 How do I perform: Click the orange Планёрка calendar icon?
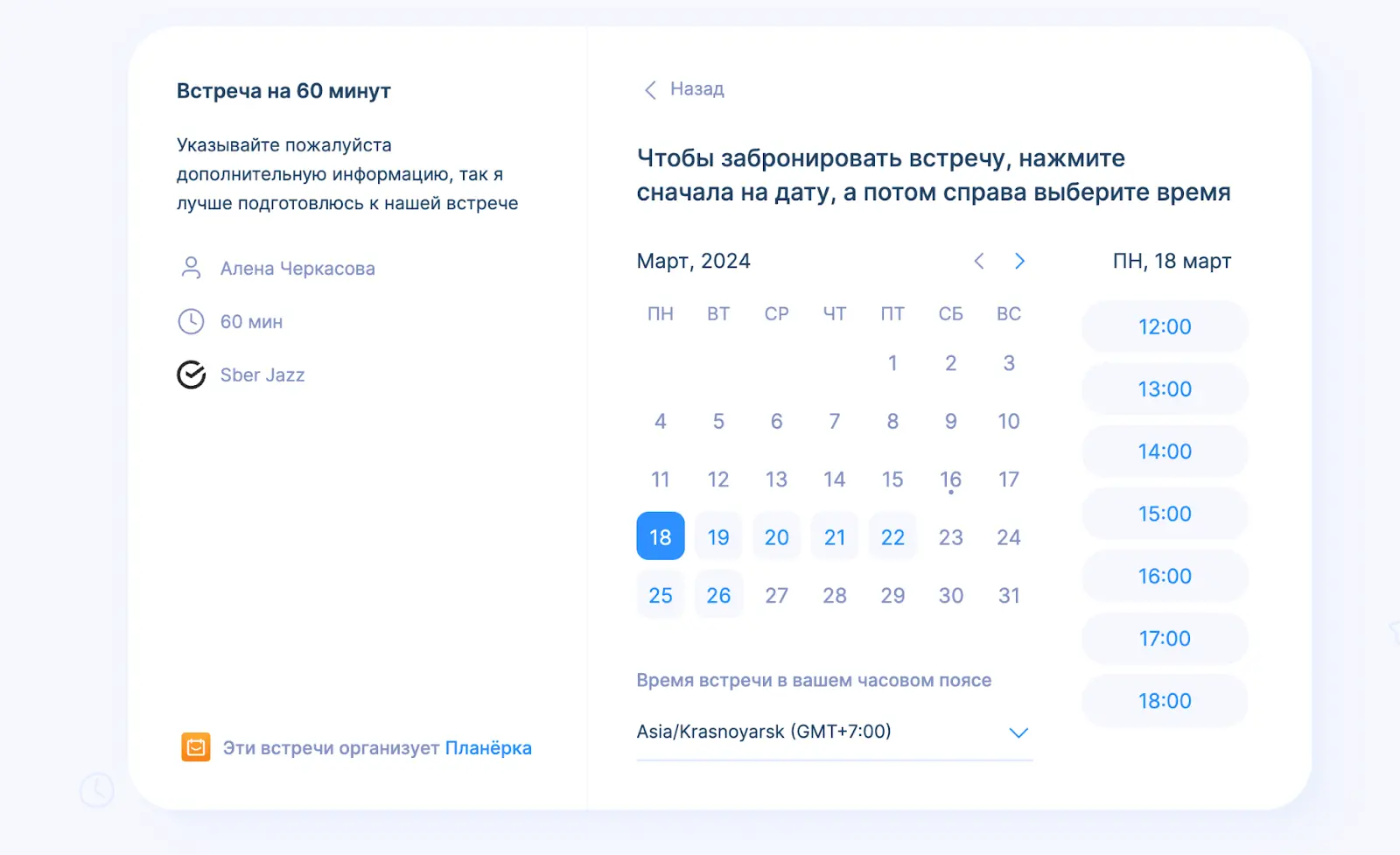[196, 747]
